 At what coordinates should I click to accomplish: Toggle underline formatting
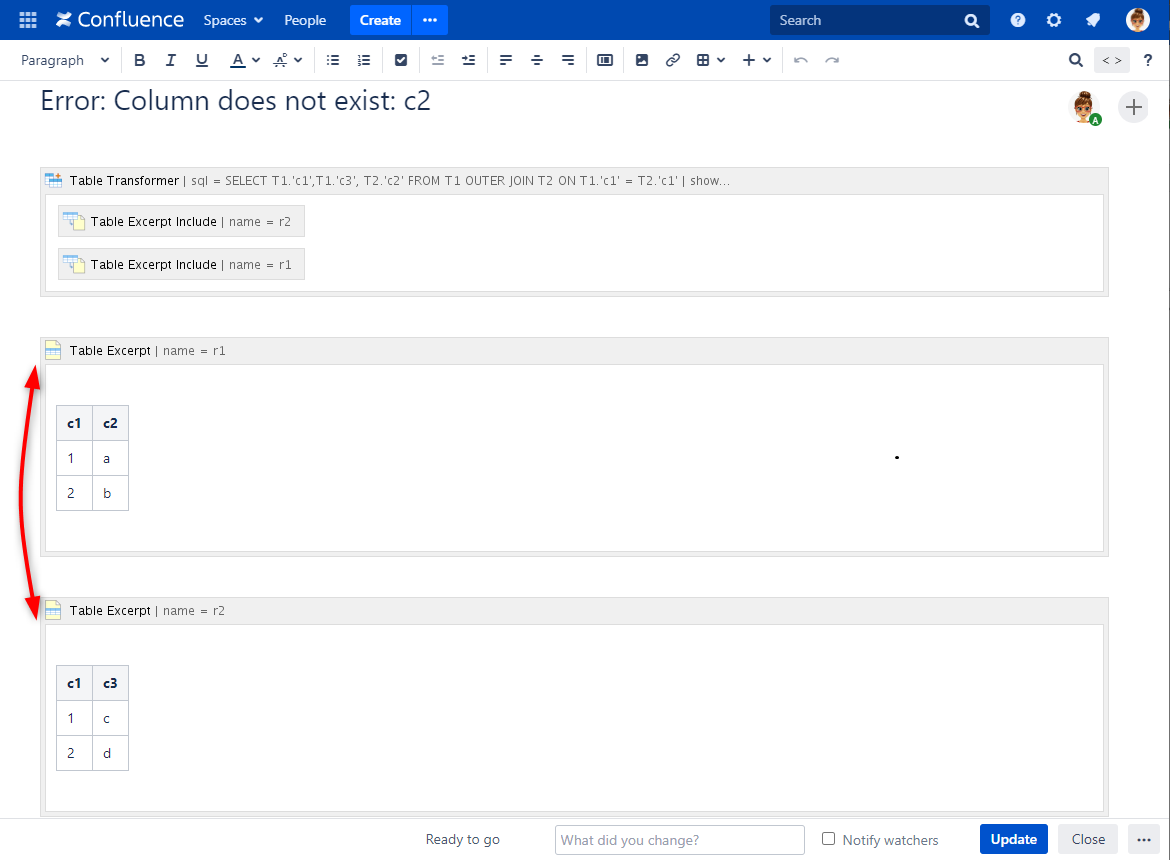click(x=201, y=60)
